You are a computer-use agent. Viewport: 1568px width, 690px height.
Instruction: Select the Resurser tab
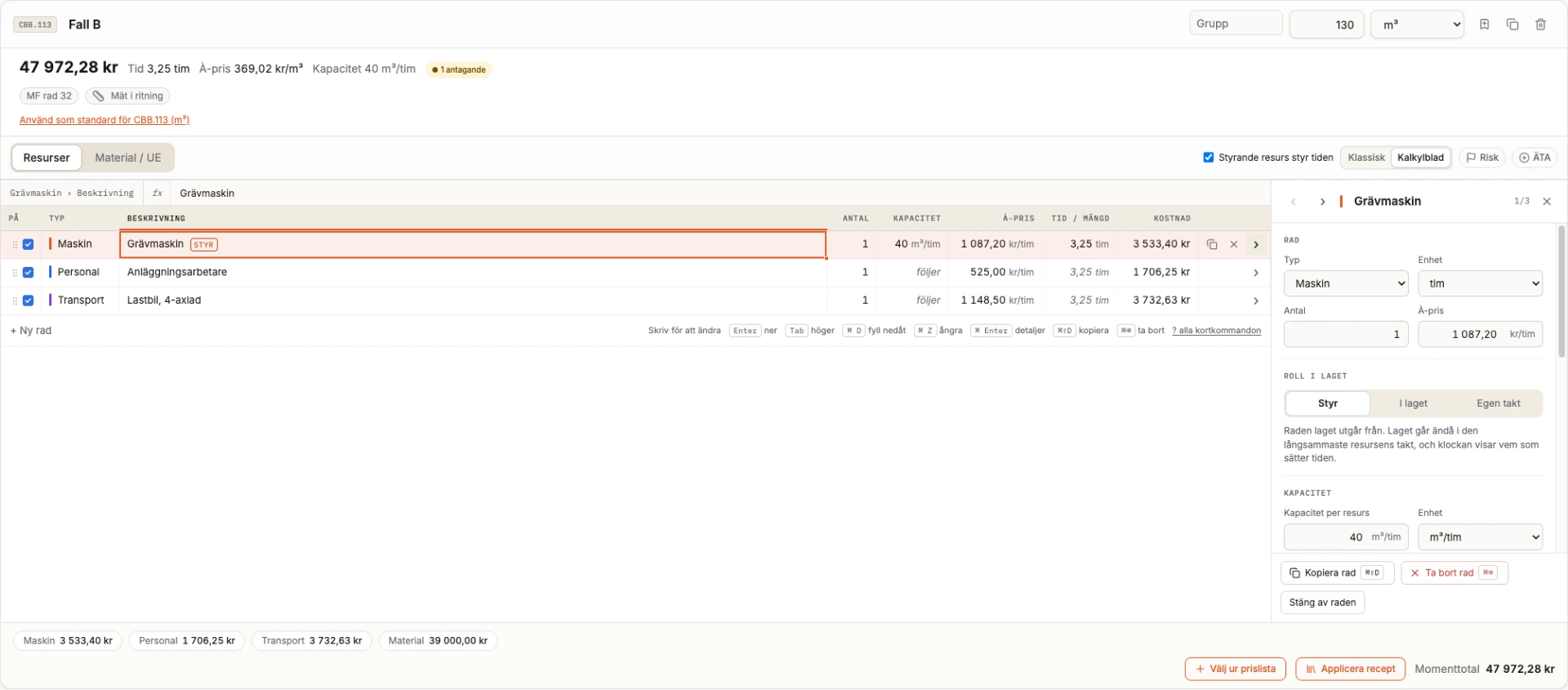point(47,158)
